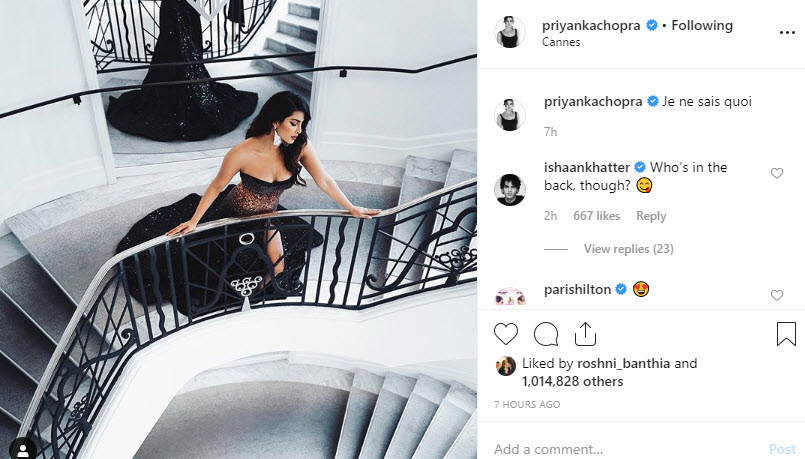The height and width of the screenshot is (459, 805).
Task: Open comments with the speech bubble icon
Action: [x=546, y=334]
